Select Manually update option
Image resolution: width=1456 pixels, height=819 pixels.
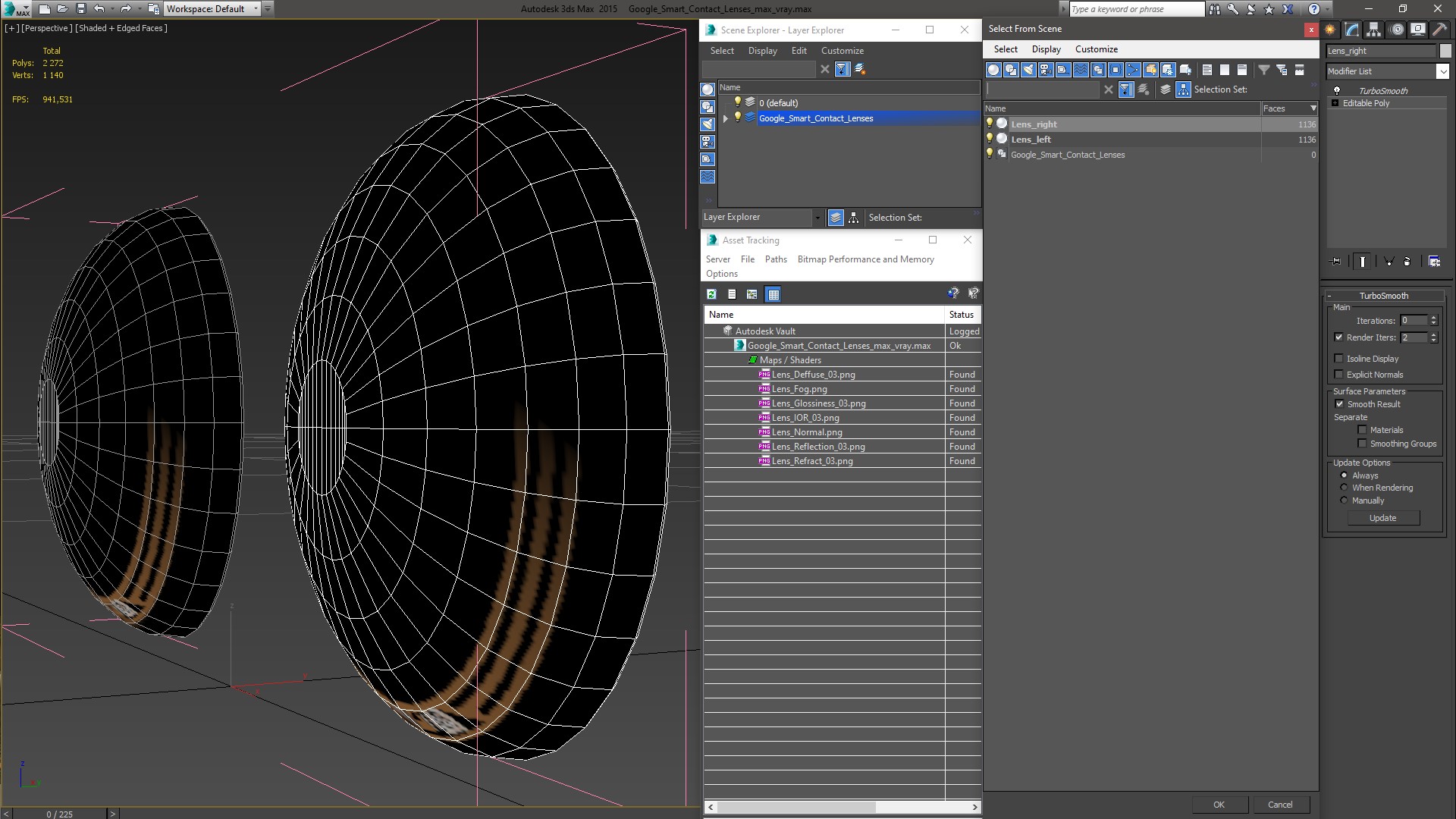pos(1344,500)
